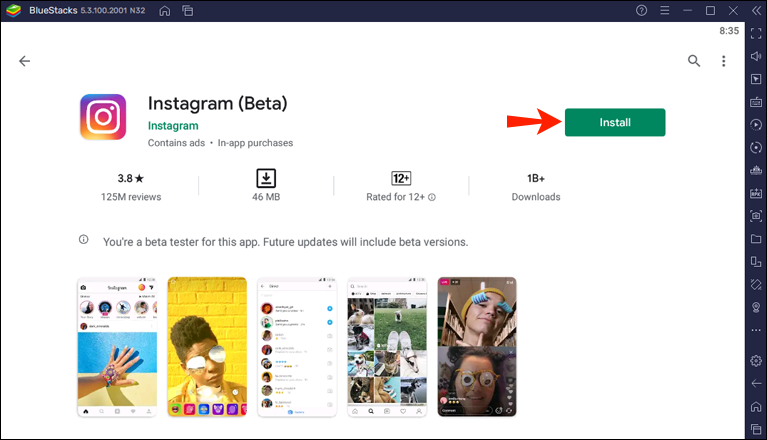Open the Instagram feed screenshot thumbnail
Screen dimensions: 767x440
coord(117,347)
